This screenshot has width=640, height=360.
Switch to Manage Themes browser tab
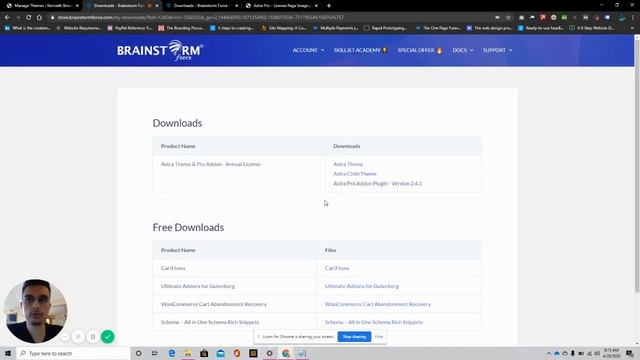point(41,6)
